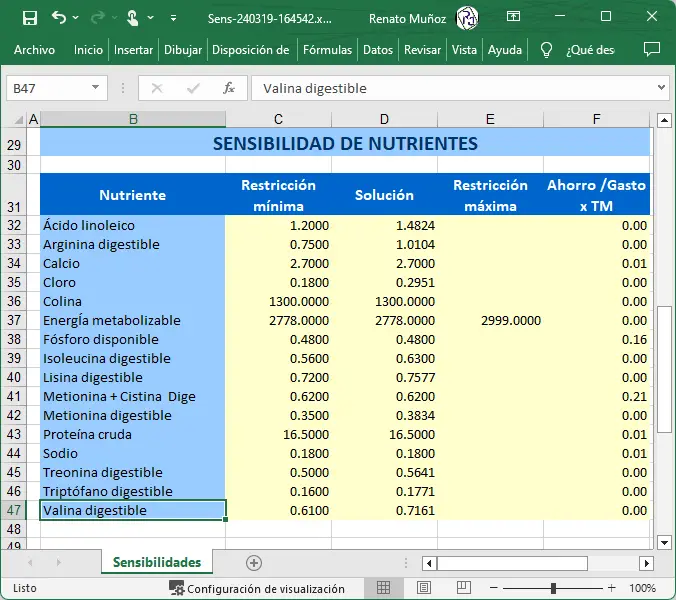Click the lightbulb Tell Me icon

546,50
